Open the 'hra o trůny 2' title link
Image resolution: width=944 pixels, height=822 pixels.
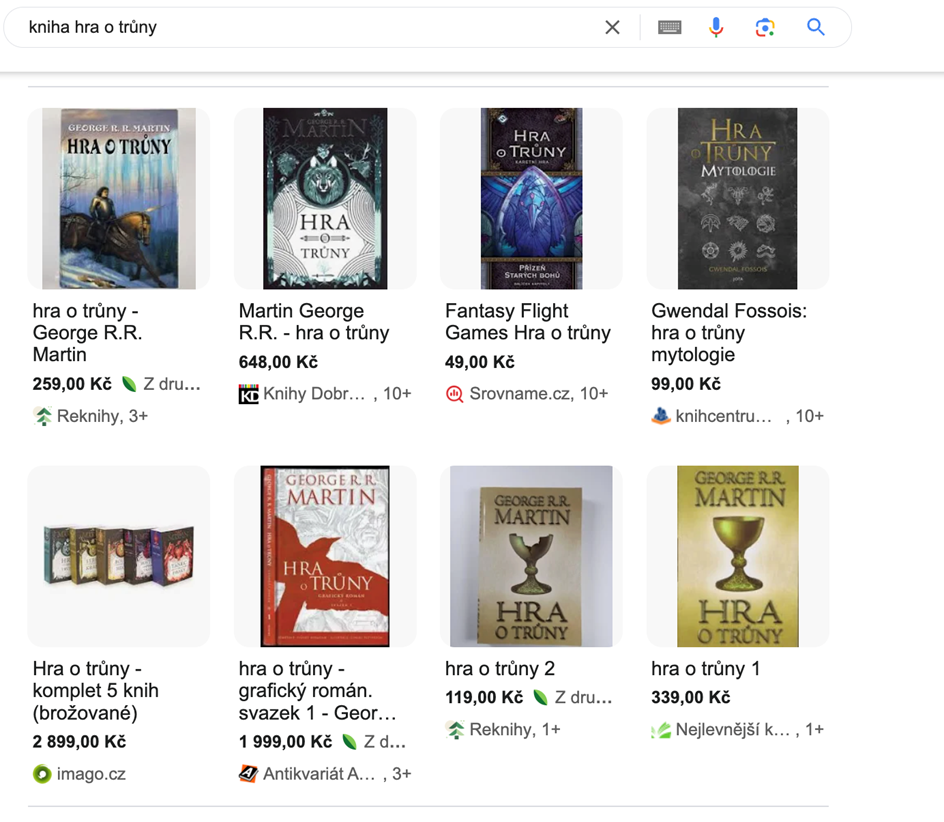click(x=500, y=668)
